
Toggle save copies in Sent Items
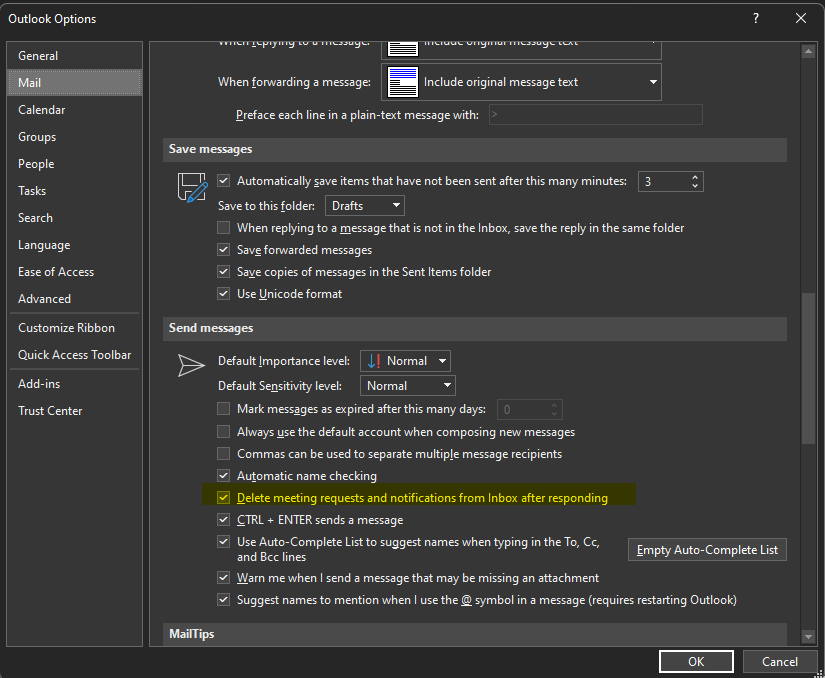pyautogui.click(x=224, y=272)
